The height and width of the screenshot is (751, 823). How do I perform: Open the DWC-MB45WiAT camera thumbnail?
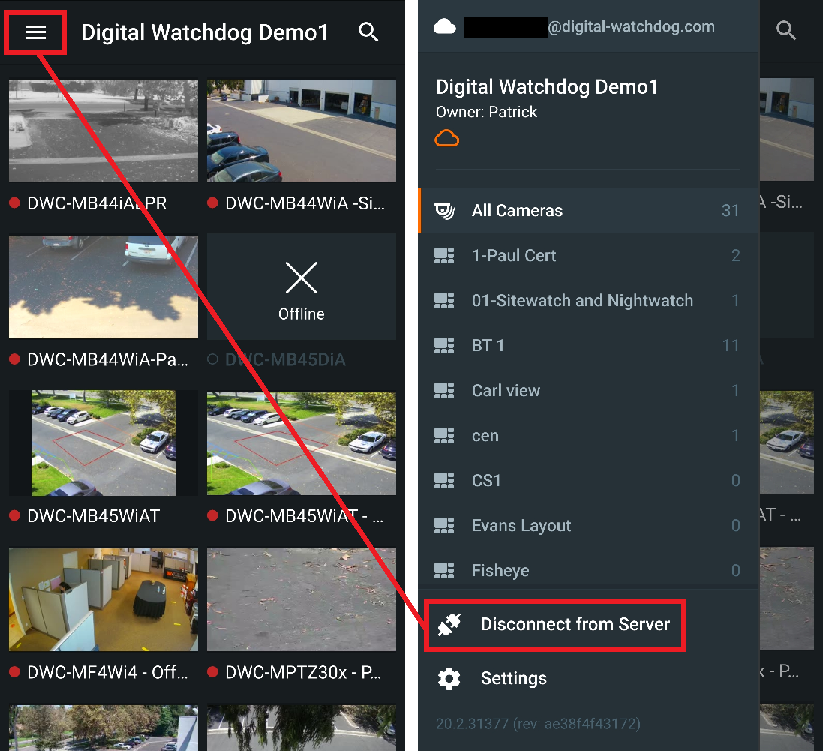point(103,443)
